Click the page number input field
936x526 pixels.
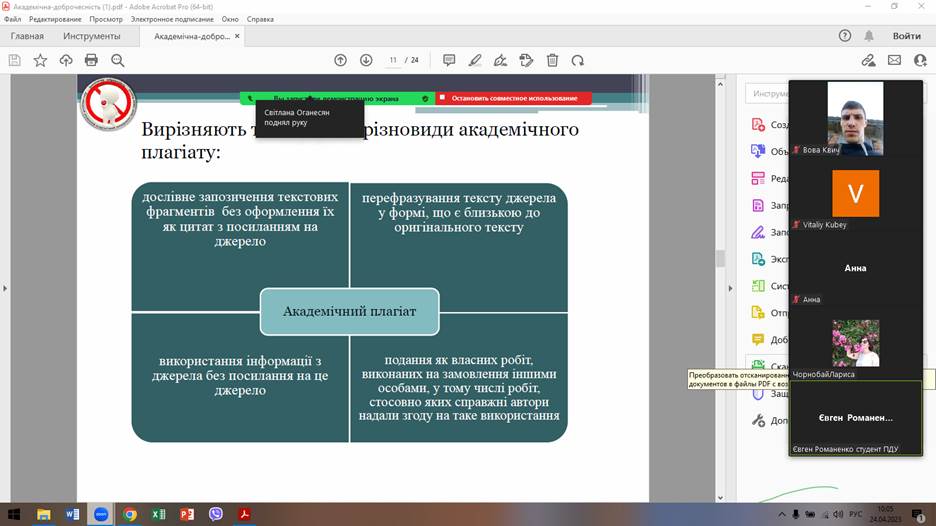click(393, 60)
